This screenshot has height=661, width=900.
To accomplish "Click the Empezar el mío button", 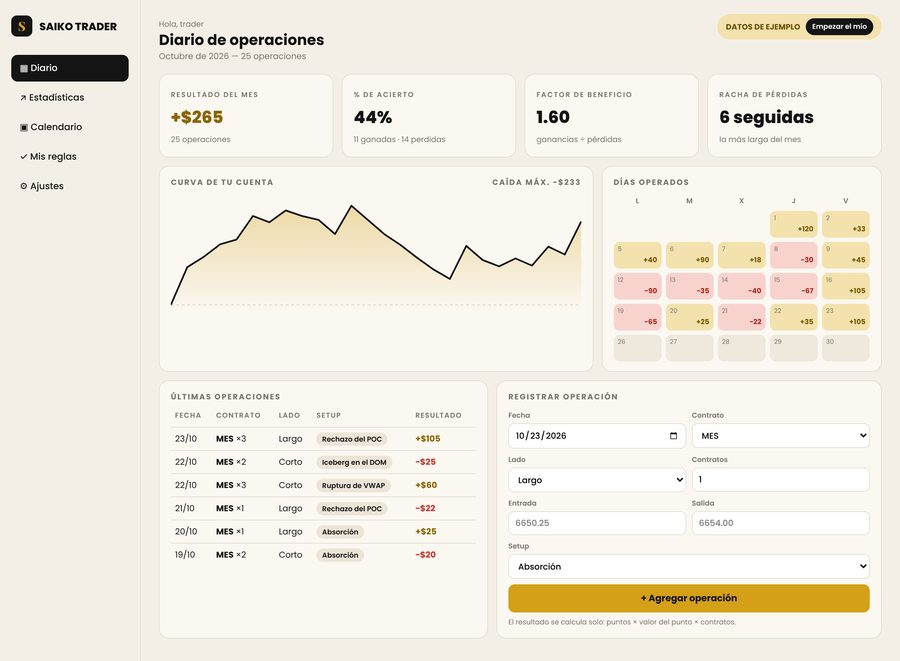I will (839, 26).
